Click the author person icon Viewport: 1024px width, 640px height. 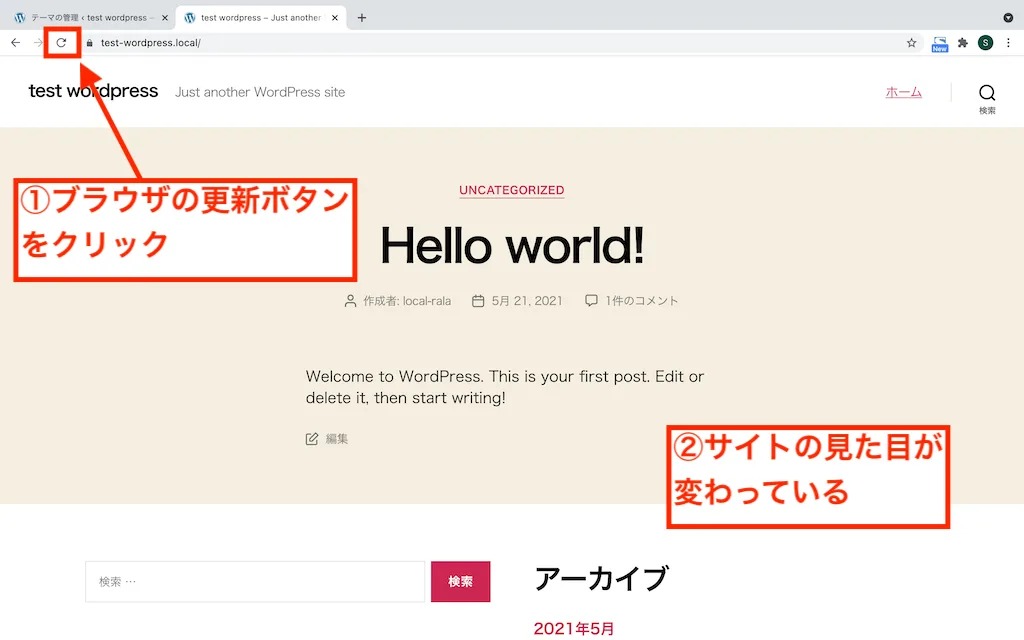coord(350,300)
